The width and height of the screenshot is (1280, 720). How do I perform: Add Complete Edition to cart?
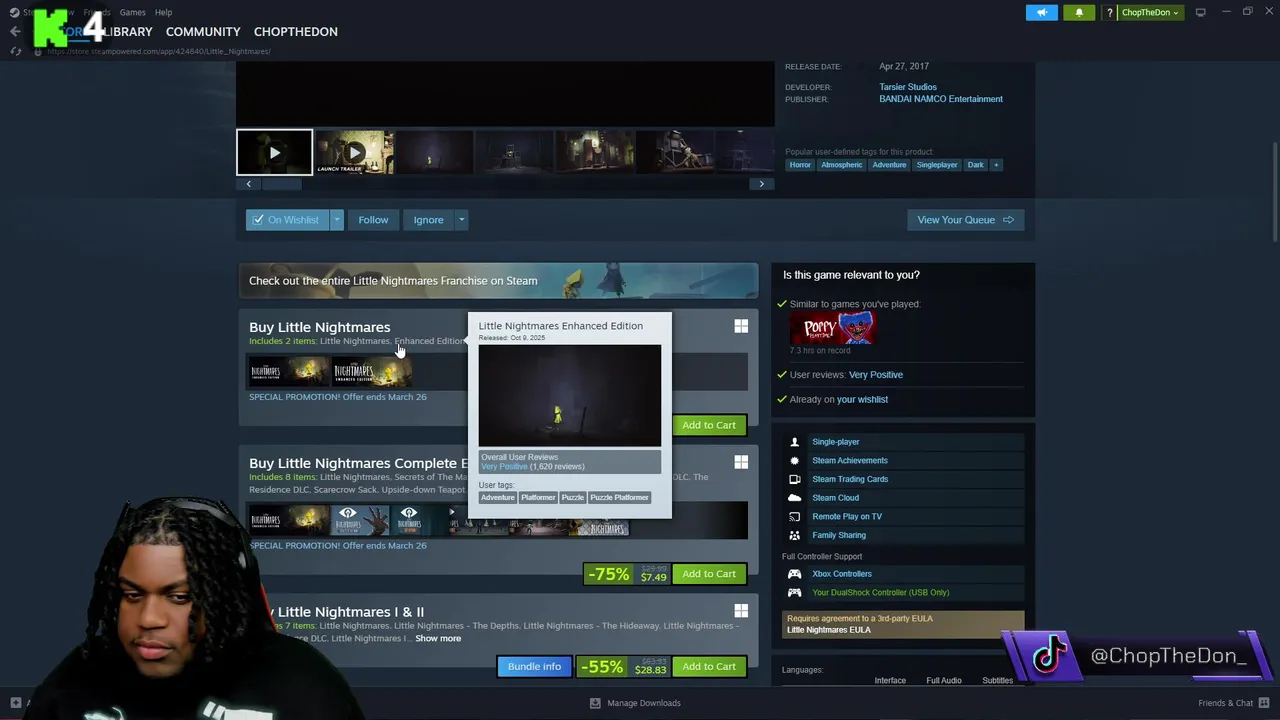[709, 574]
